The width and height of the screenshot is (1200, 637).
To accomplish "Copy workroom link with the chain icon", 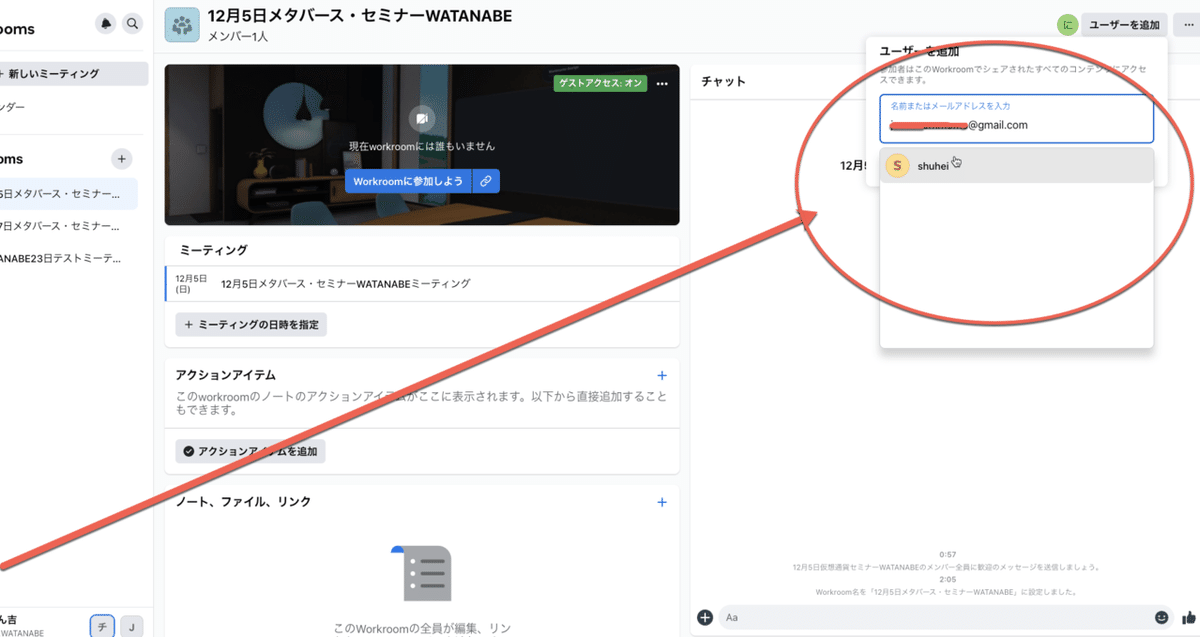I will pos(486,181).
